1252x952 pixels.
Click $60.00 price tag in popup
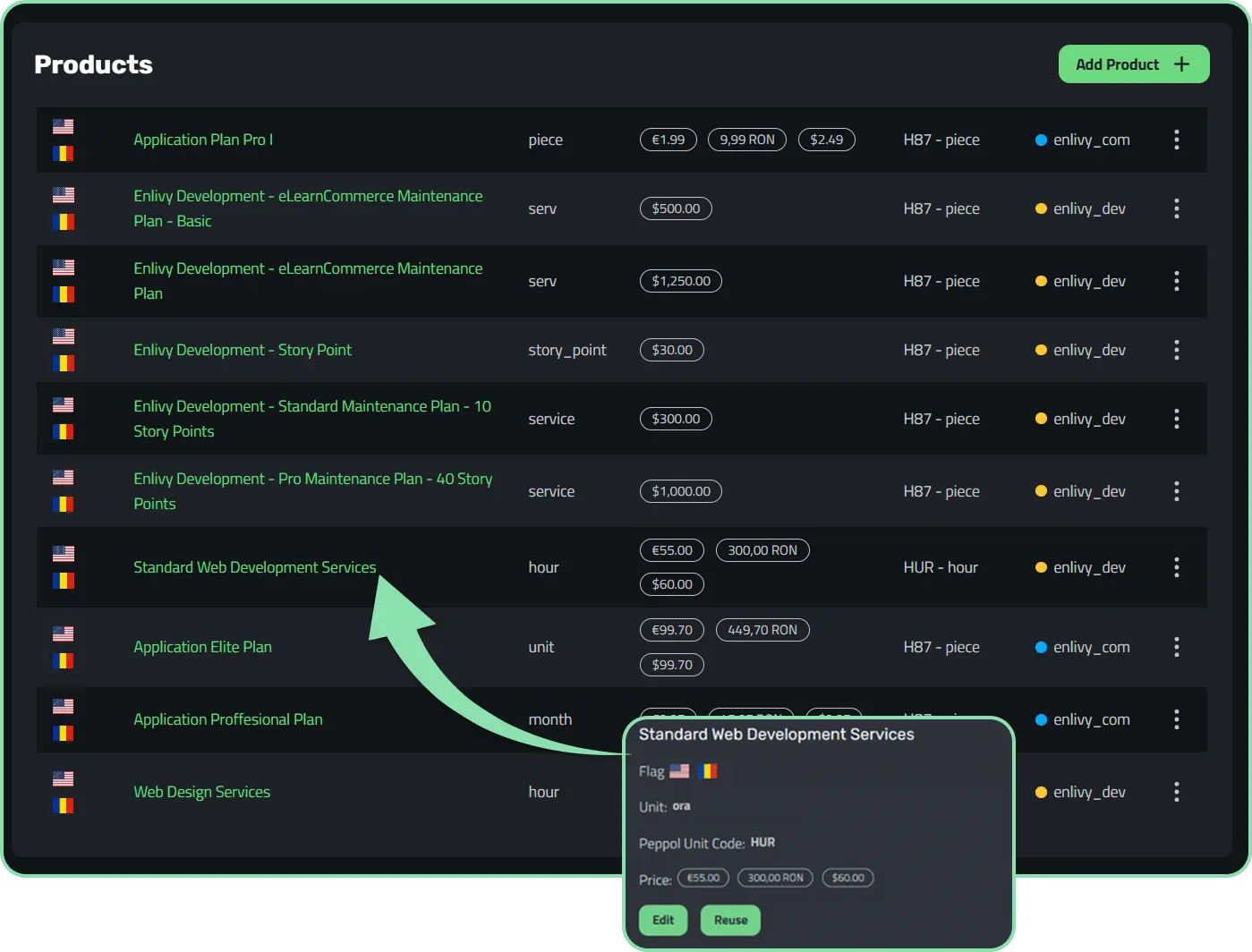pyautogui.click(x=847, y=878)
